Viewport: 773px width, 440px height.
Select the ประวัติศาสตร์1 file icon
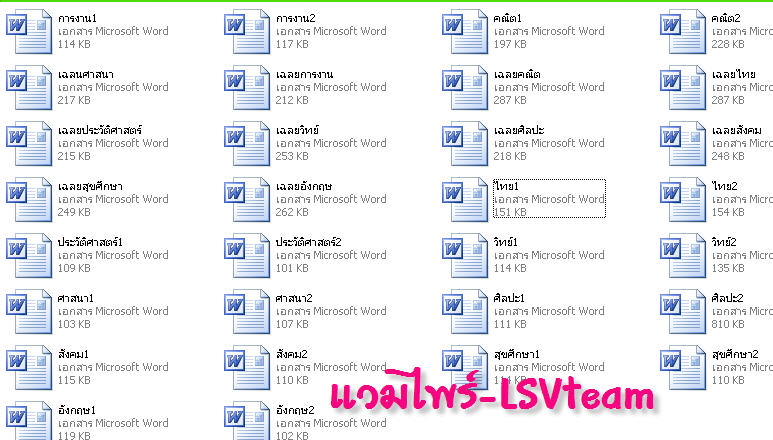(29, 256)
